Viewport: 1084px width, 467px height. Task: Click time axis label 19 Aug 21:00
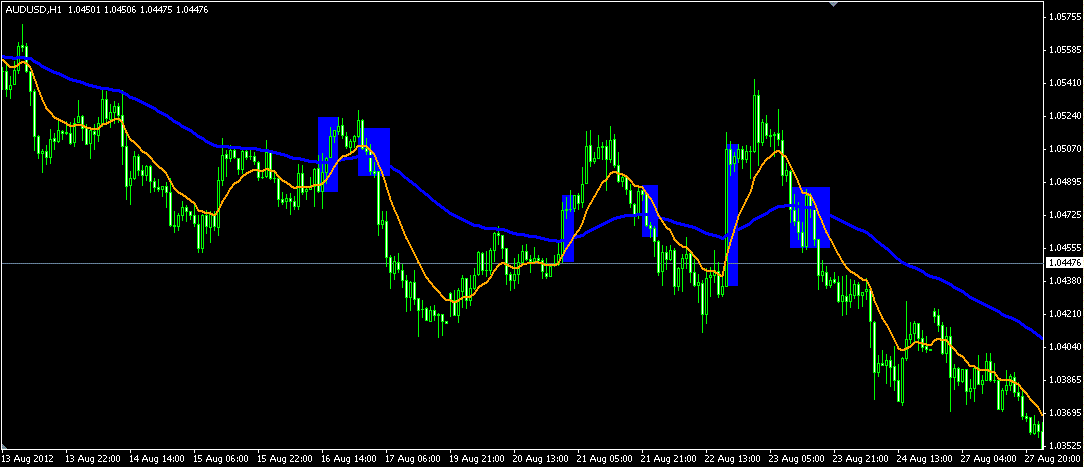click(477, 459)
